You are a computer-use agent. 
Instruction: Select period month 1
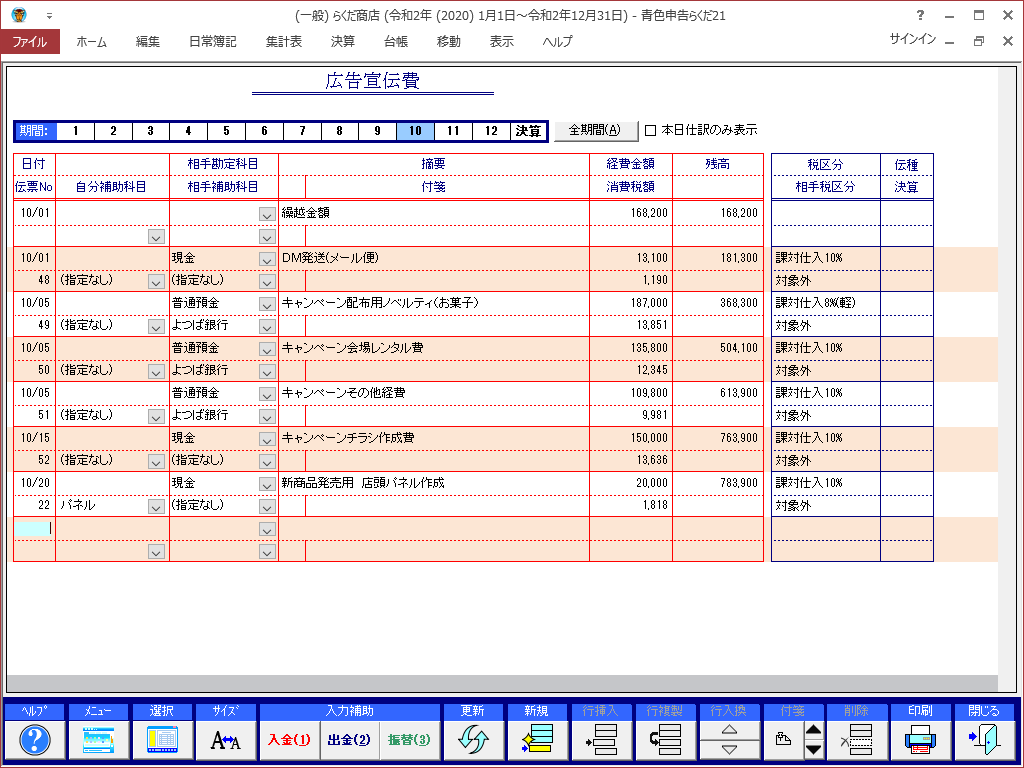point(75,131)
